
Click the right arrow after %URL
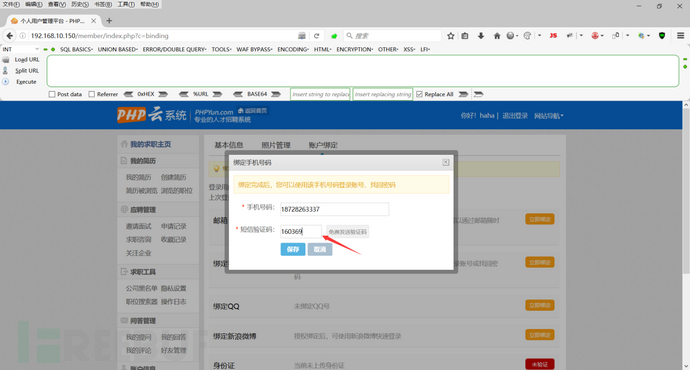click(217, 94)
